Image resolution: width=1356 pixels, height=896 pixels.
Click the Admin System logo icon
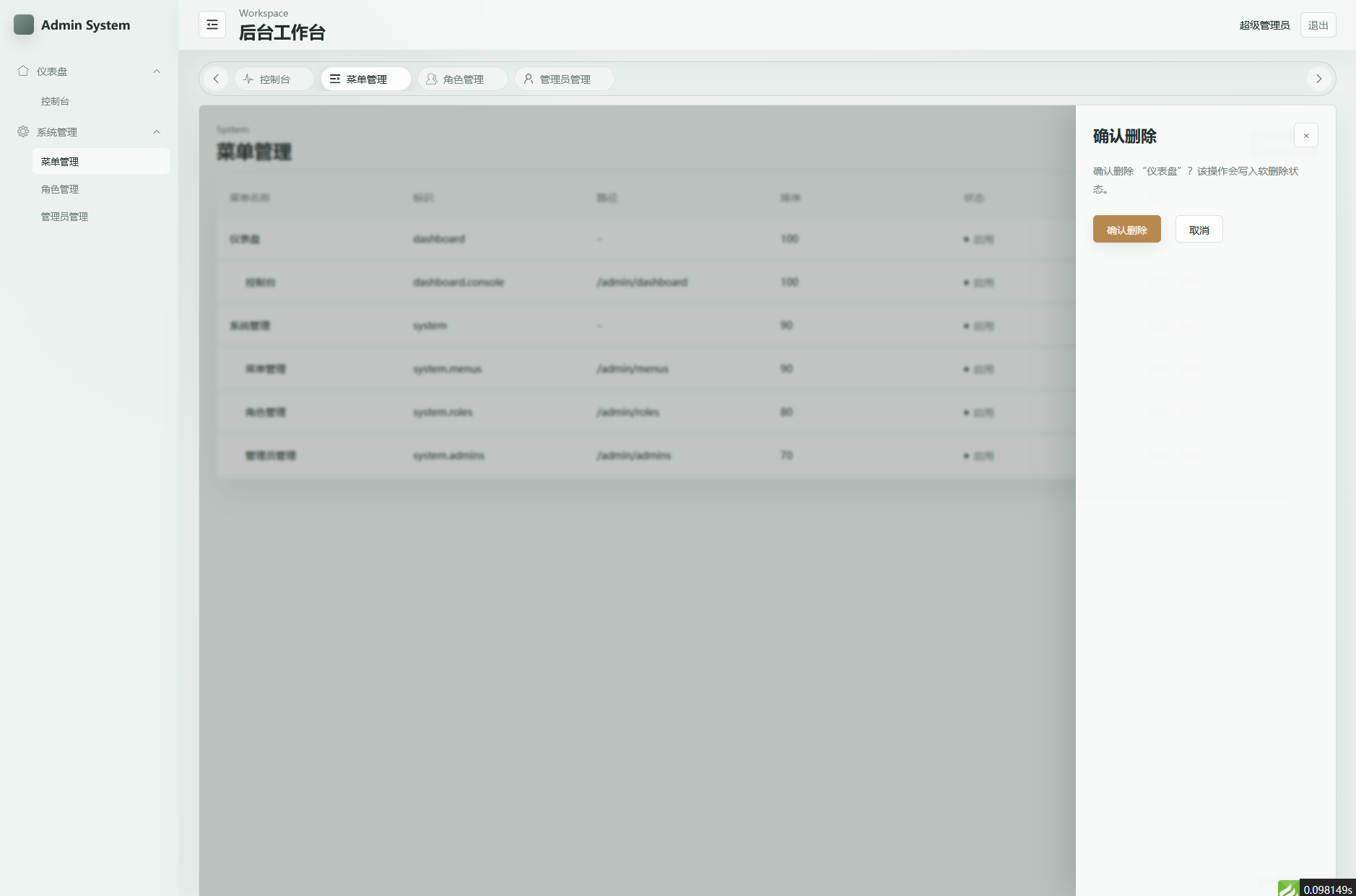tap(24, 25)
